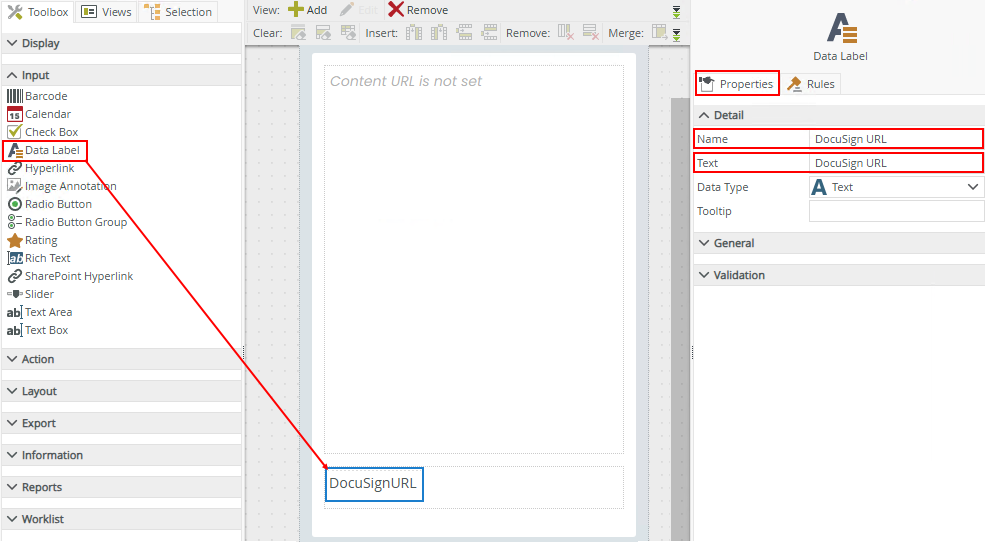Select the Radio Button Group control
The image size is (985, 542).
[67, 222]
